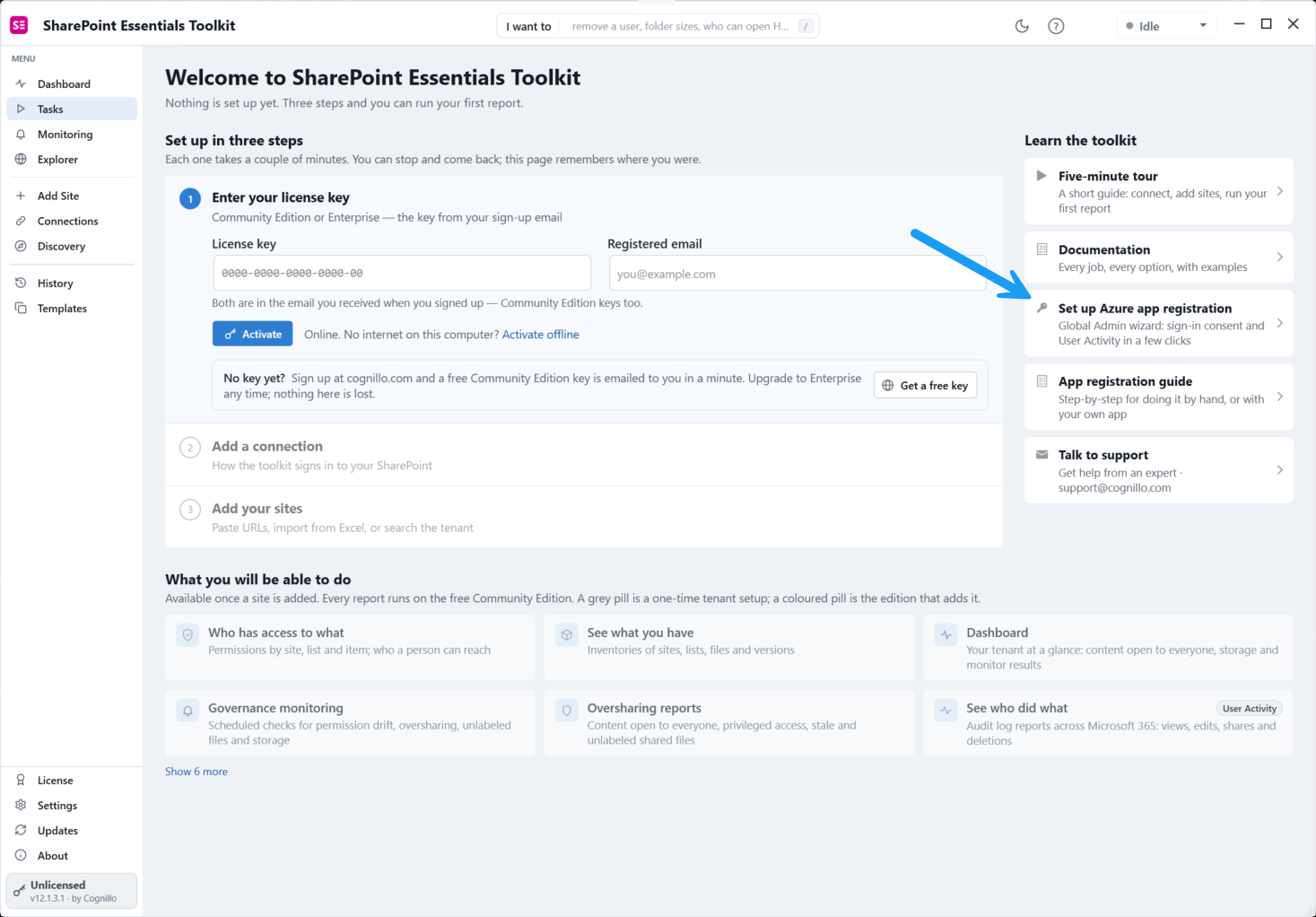Open App registration guide chevron
Image resolution: width=1316 pixels, height=917 pixels.
point(1279,397)
